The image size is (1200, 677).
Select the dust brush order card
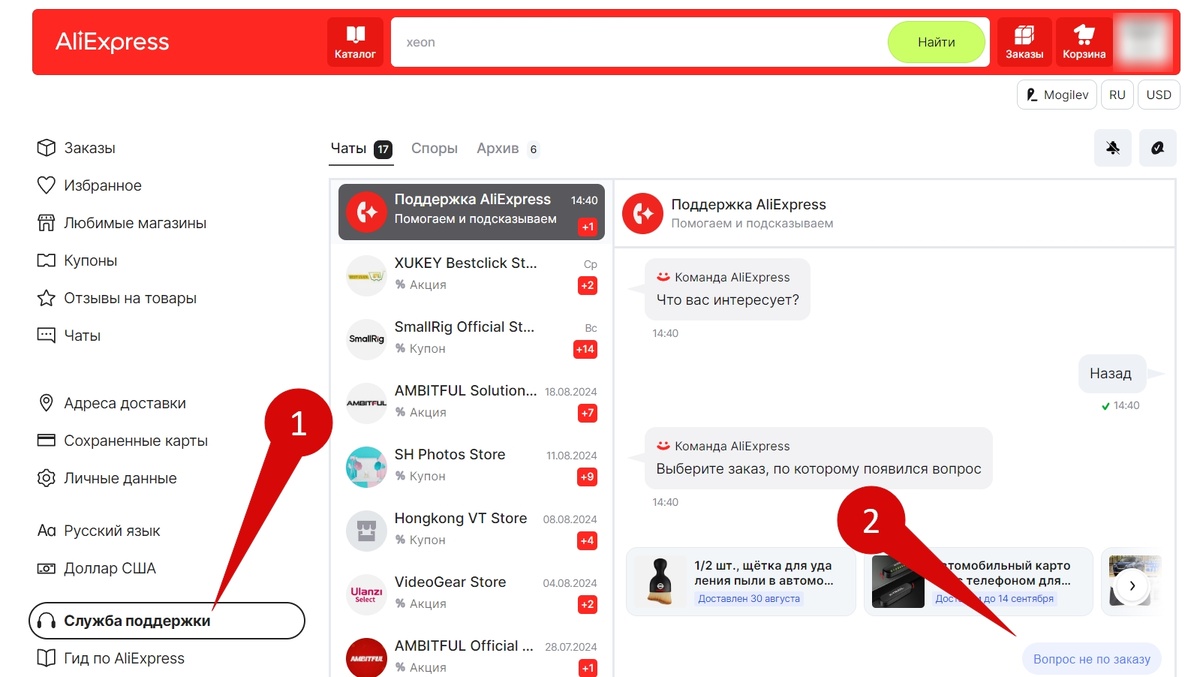741,581
